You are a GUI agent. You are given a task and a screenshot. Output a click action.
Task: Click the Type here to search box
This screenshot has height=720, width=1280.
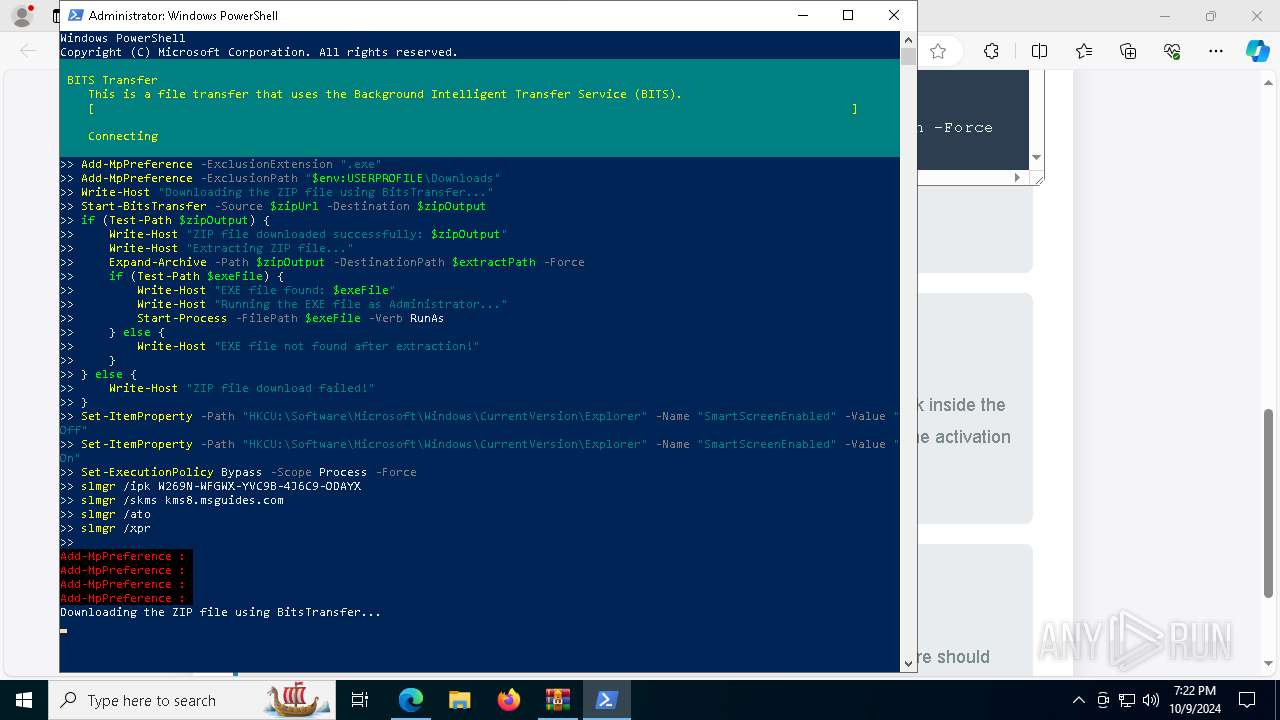190,700
